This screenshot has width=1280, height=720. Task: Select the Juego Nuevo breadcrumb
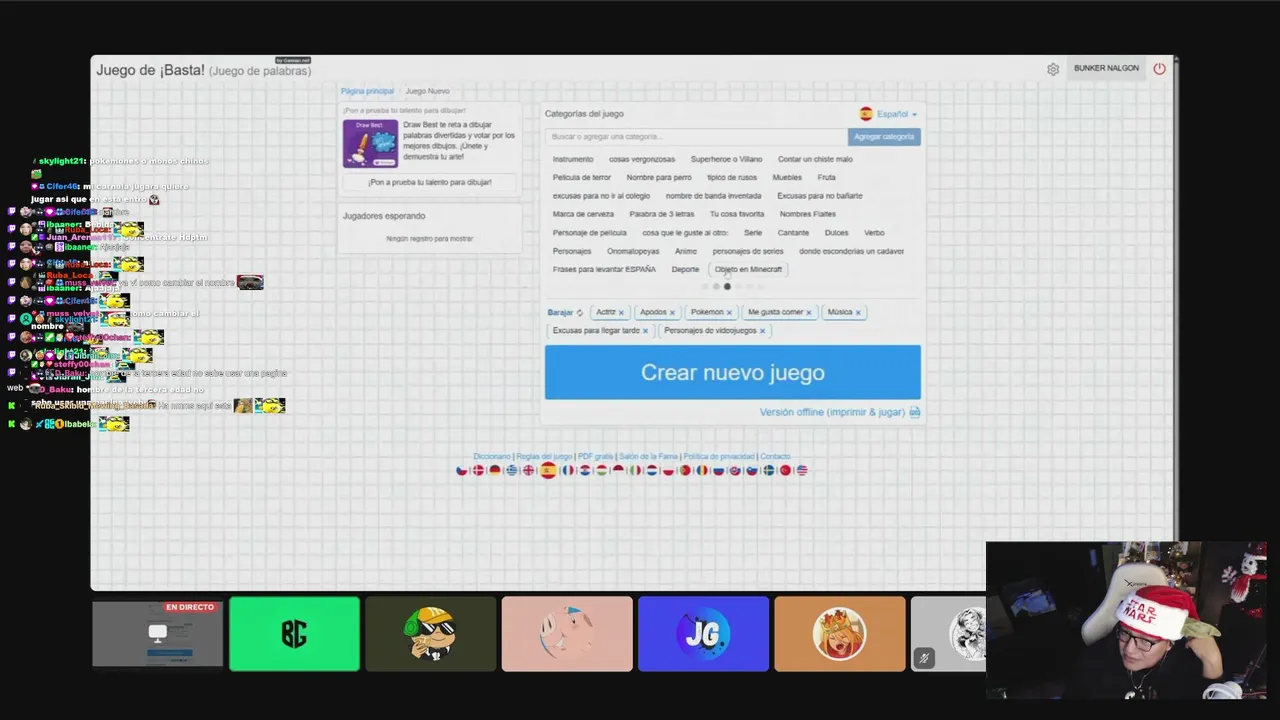pos(427,91)
